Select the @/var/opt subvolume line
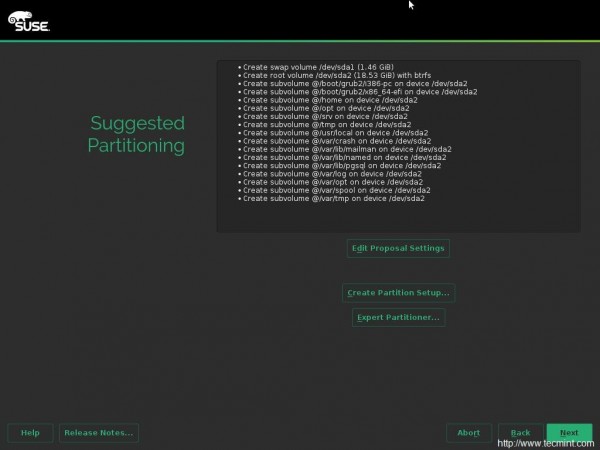 [x=333, y=182]
